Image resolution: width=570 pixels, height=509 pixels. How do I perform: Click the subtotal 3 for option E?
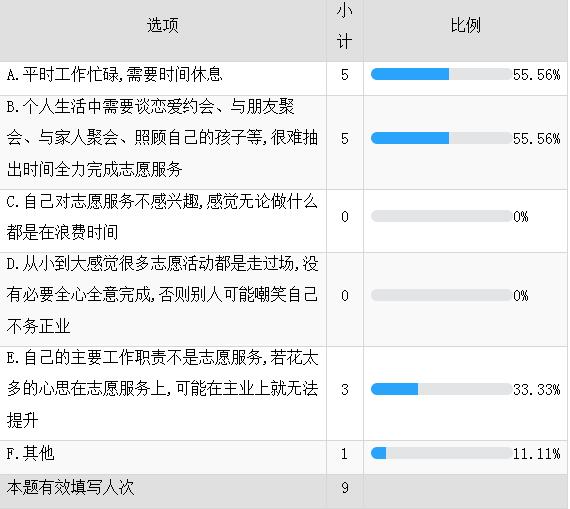[345, 390]
